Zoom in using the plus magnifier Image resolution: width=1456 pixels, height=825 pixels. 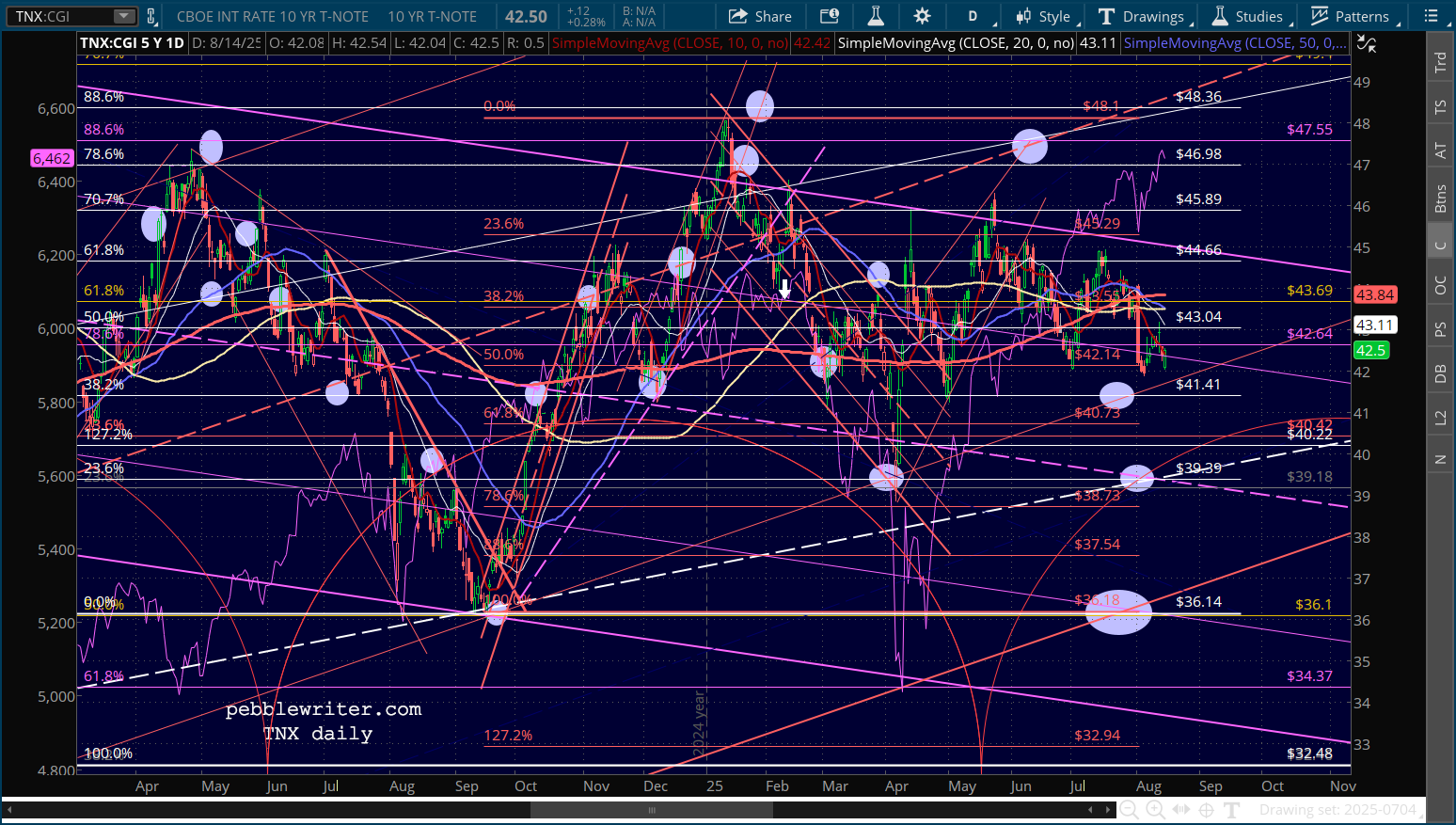pyautogui.click(x=1155, y=810)
